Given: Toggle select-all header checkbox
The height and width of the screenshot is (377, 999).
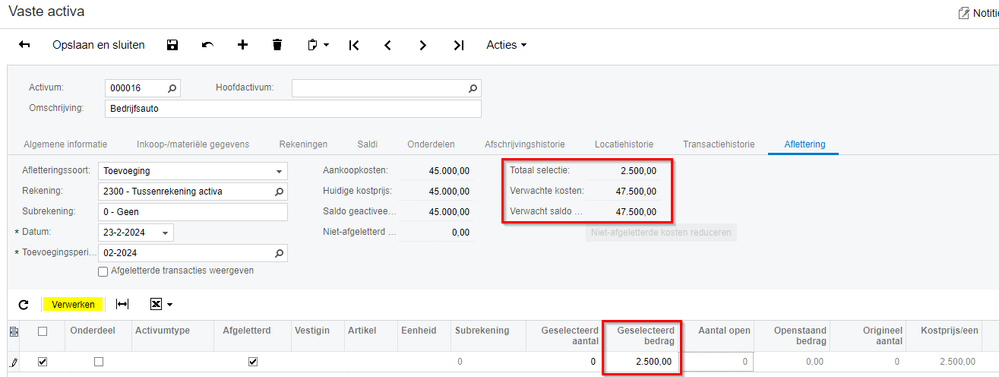Looking at the screenshot, I should click(43, 331).
